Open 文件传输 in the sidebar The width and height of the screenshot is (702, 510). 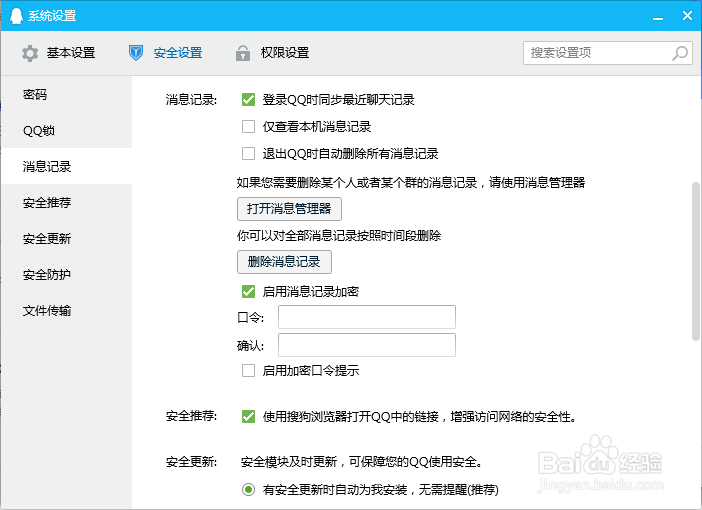(67, 310)
